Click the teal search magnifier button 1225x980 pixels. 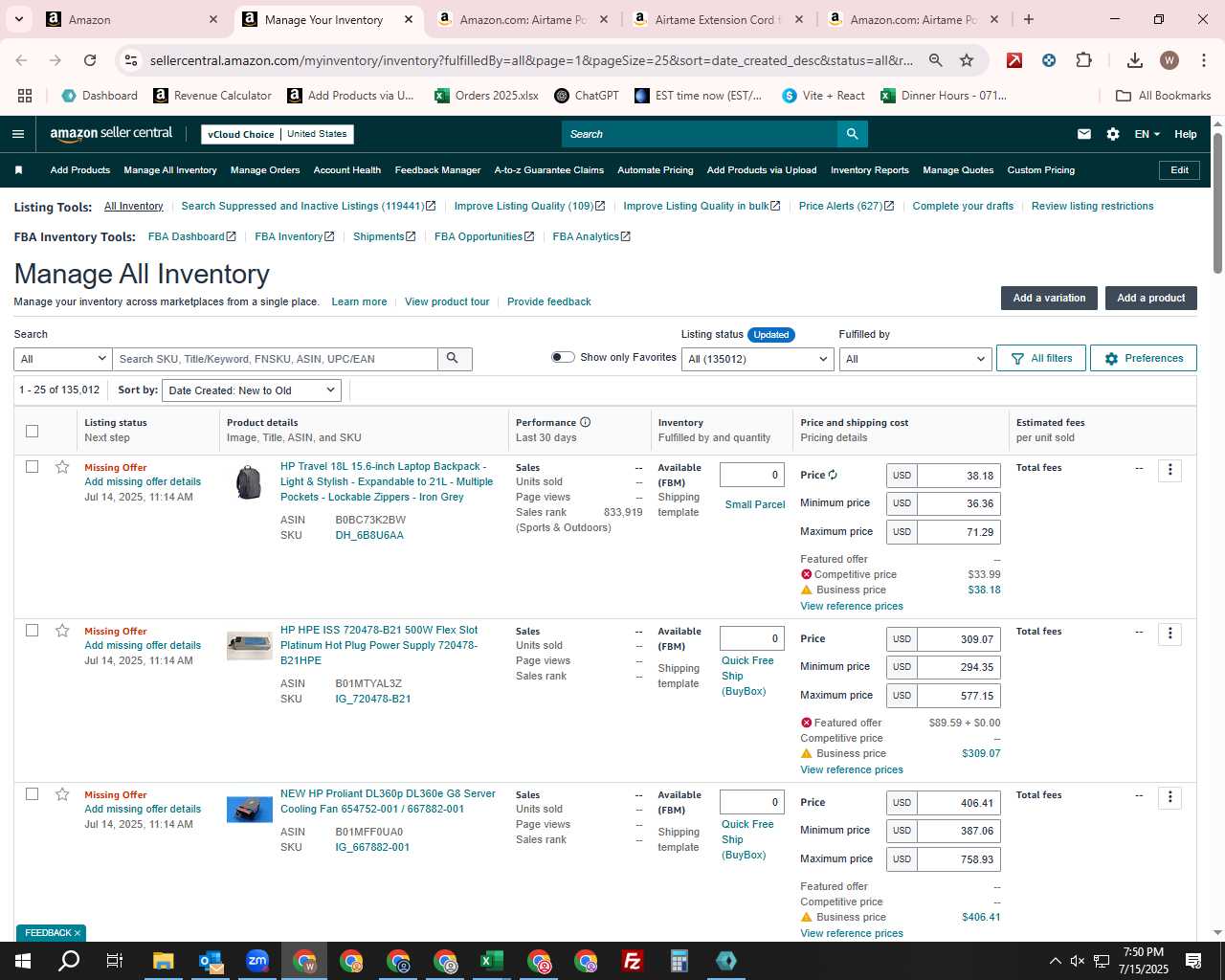point(852,134)
